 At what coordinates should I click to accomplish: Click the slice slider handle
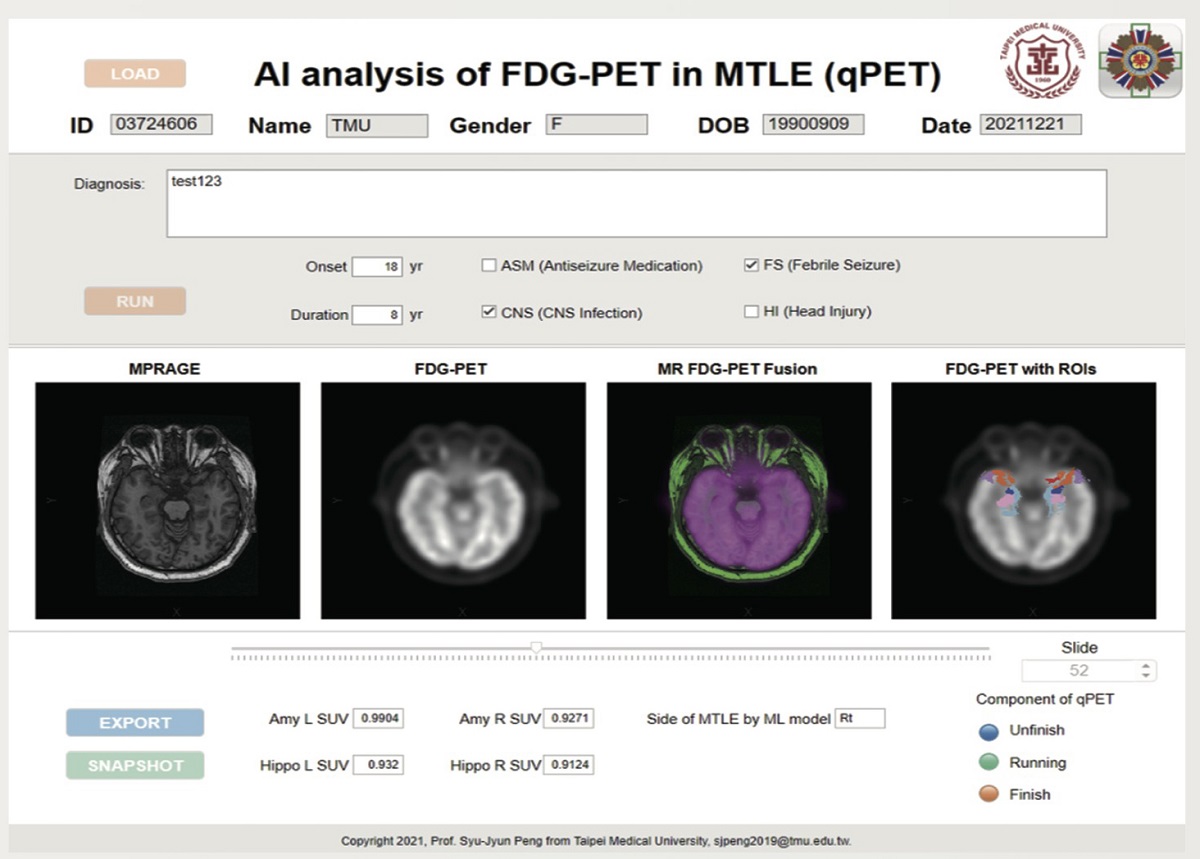[537, 648]
